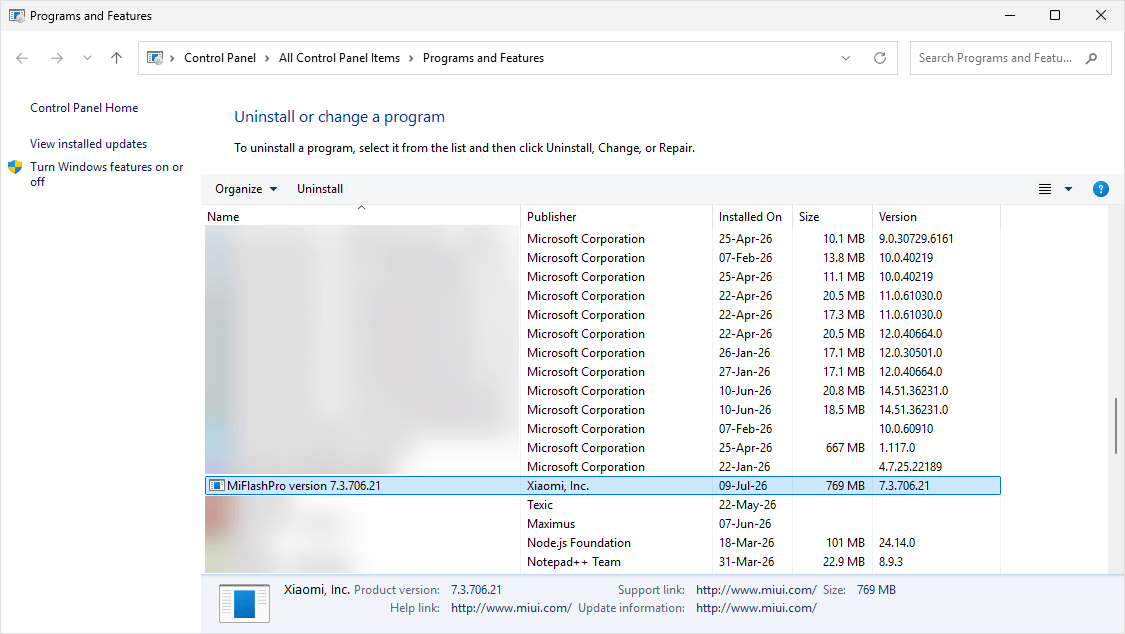Click the MiFlashPro program icon in list

(216, 486)
